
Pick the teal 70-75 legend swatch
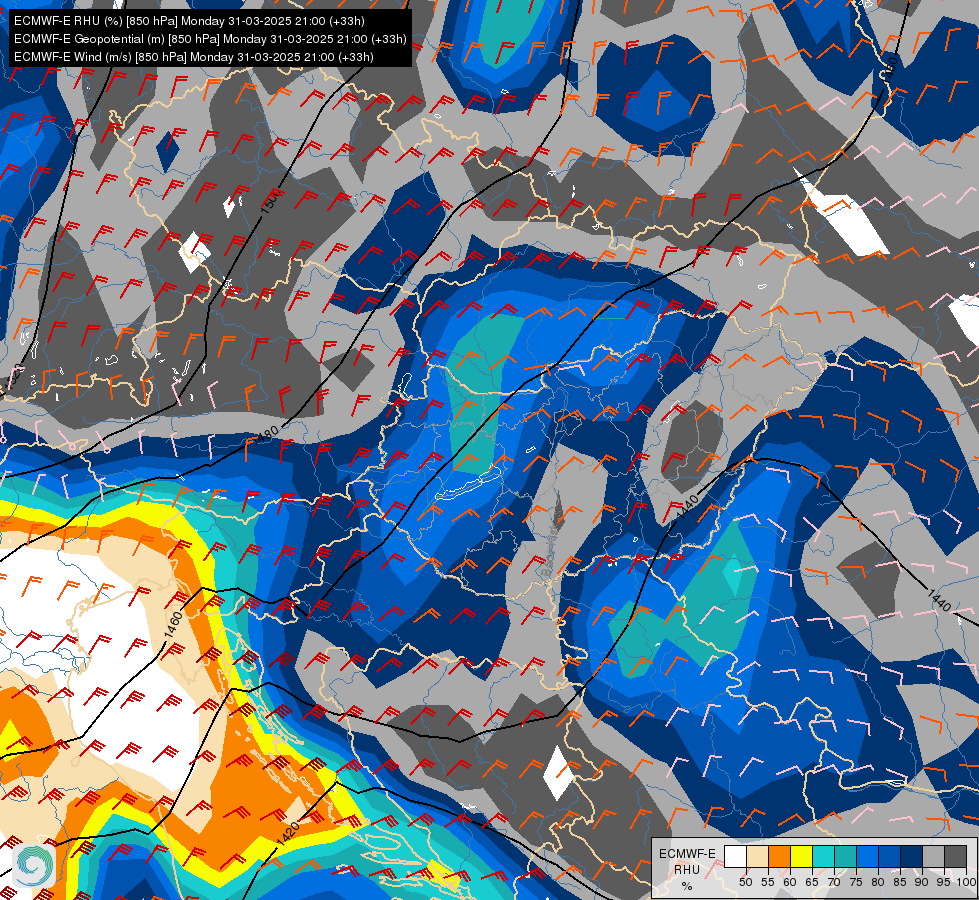point(845,856)
